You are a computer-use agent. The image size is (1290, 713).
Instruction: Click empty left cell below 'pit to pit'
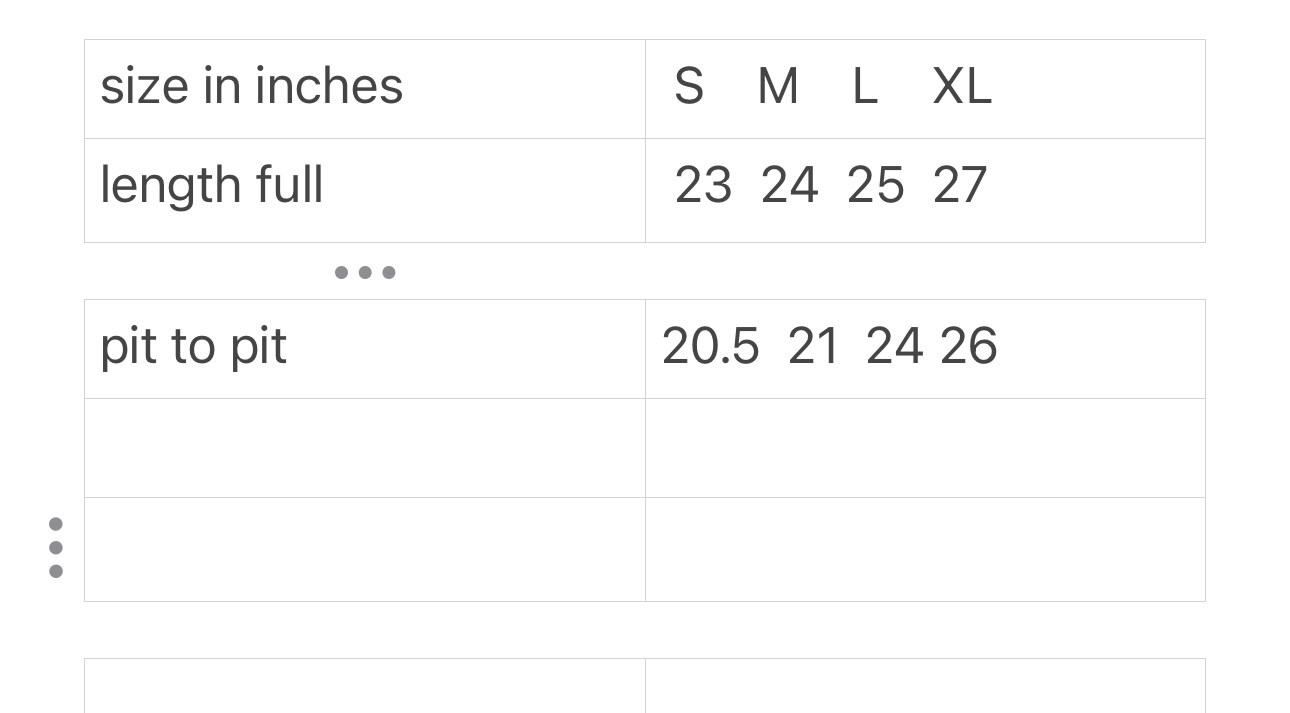pyautogui.click(x=365, y=448)
